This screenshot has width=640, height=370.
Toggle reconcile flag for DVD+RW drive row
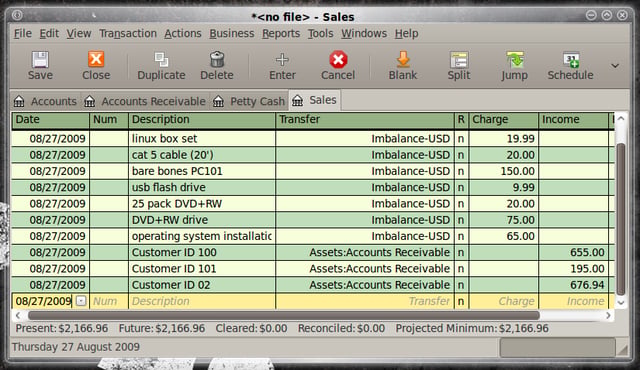pyautogui.click(x=461, y=220)
